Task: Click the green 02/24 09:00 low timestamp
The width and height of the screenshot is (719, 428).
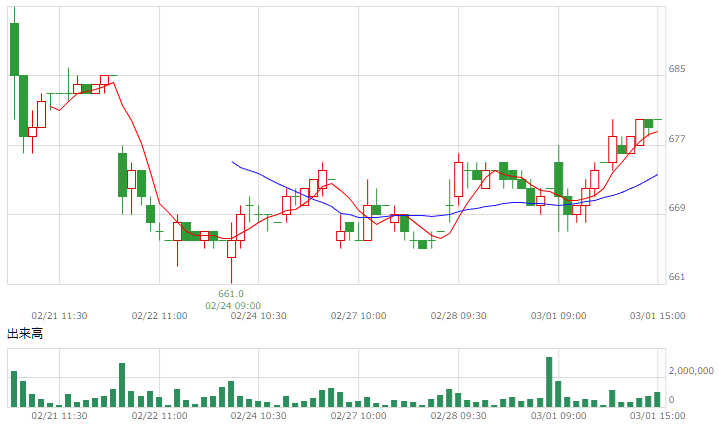Action: [233, 306]
